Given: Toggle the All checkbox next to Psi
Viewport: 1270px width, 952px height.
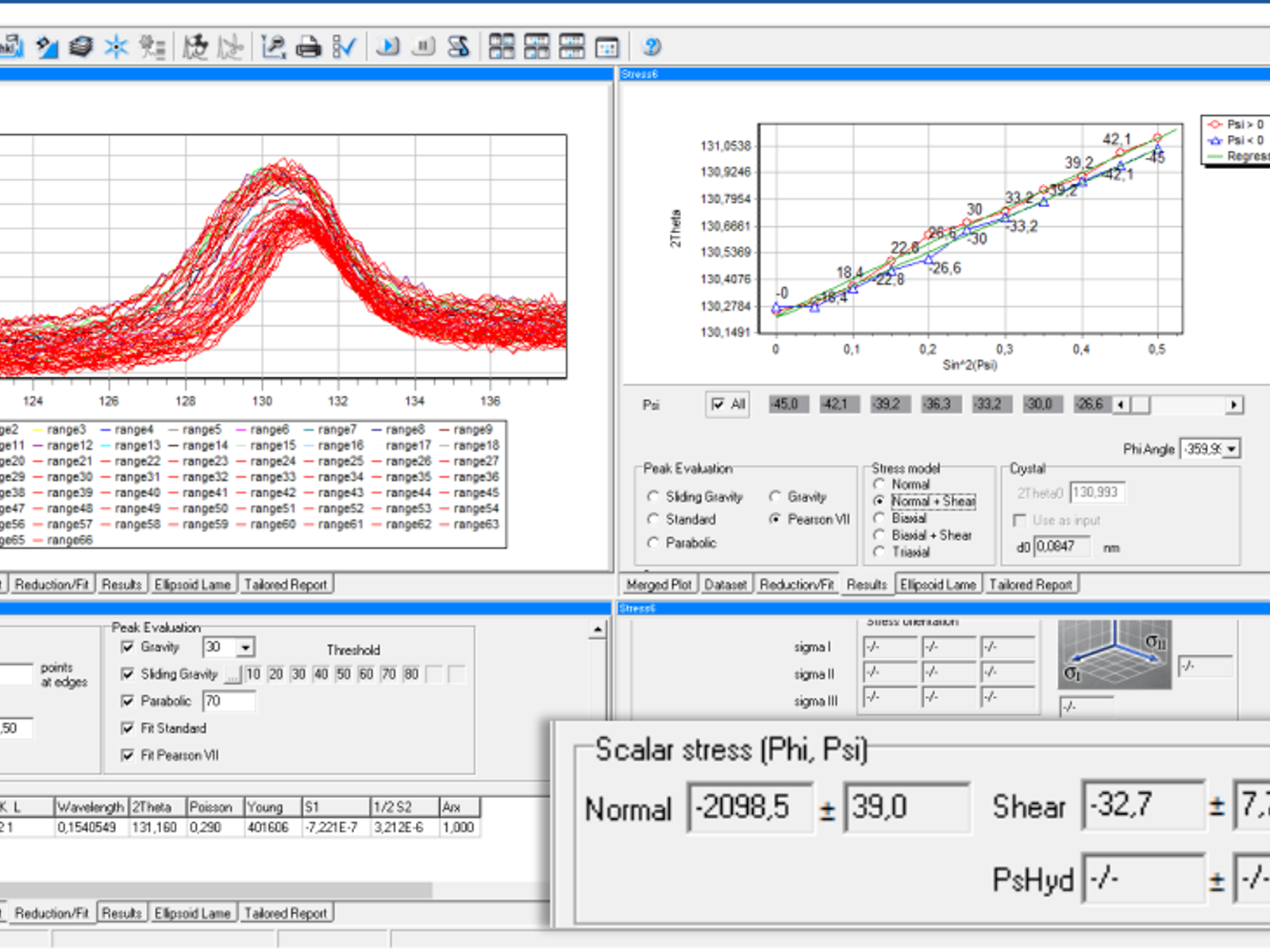Looking at the screenshot, I should (717, 405).
